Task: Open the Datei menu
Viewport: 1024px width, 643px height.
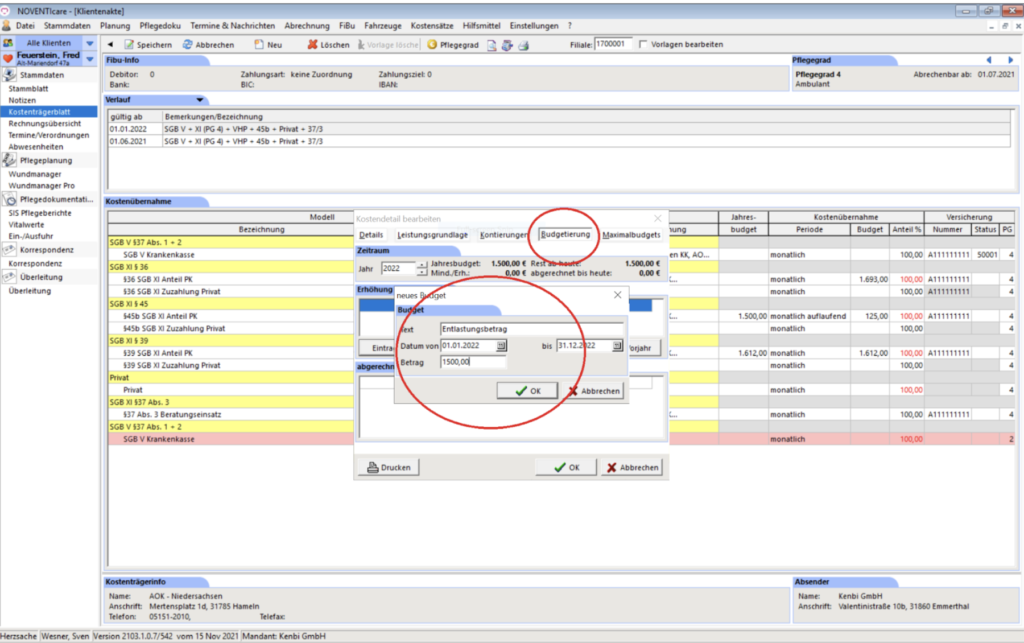Action: pyautogui.click(x=25, y=26)
